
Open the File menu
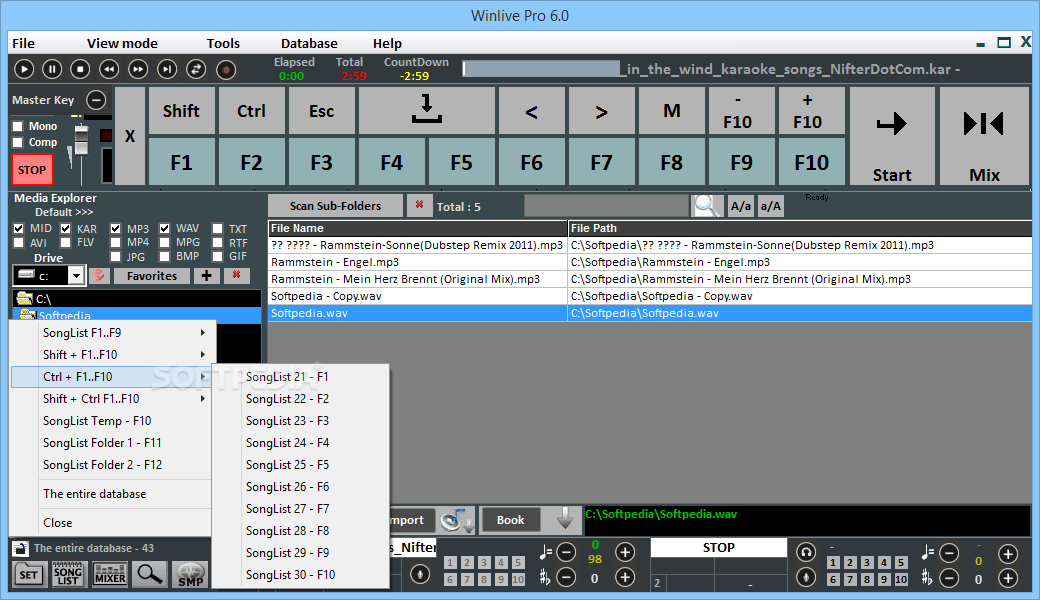(x=23, y=43)
